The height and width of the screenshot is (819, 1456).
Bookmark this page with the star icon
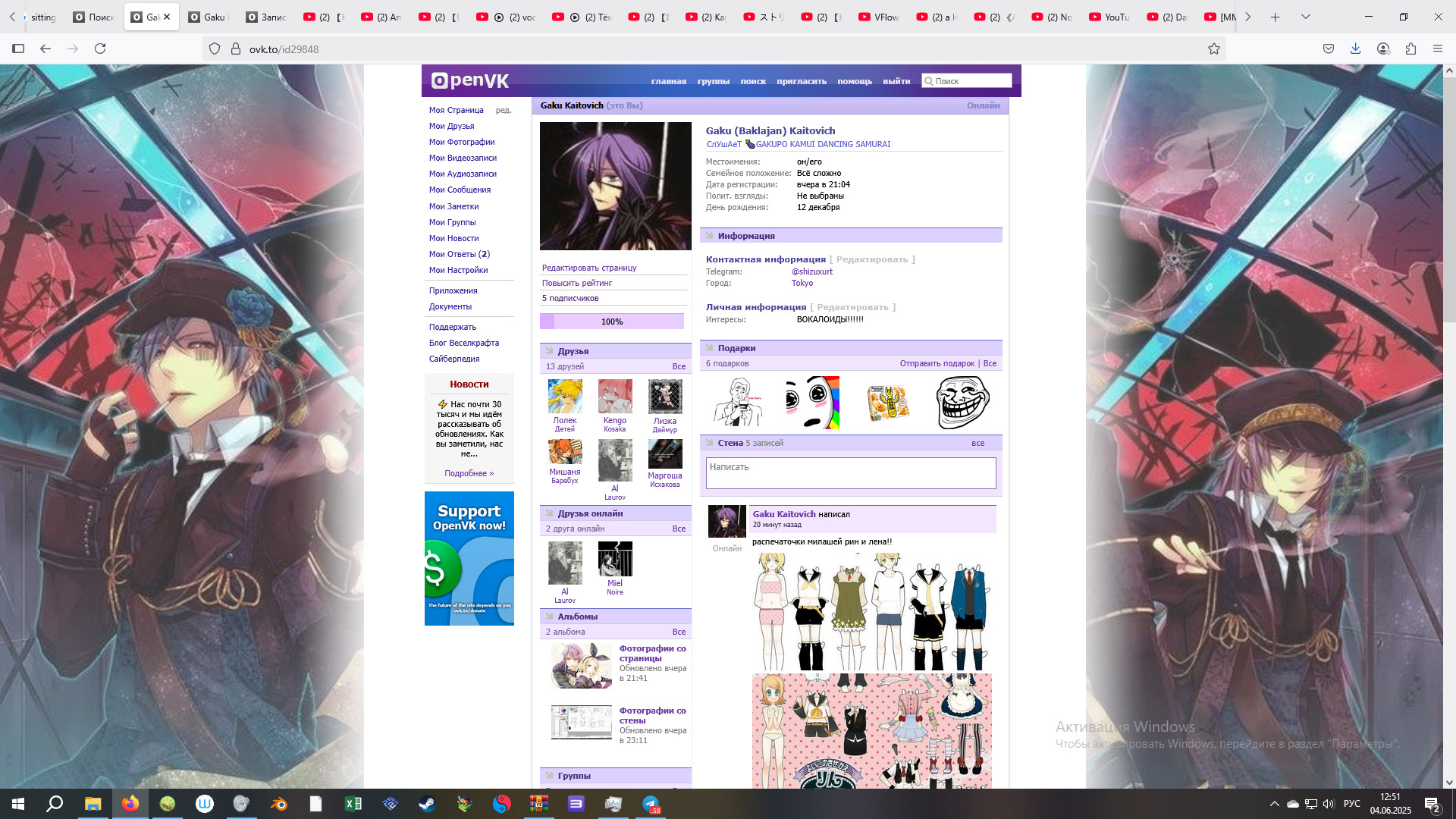[x=1214, y=49]
